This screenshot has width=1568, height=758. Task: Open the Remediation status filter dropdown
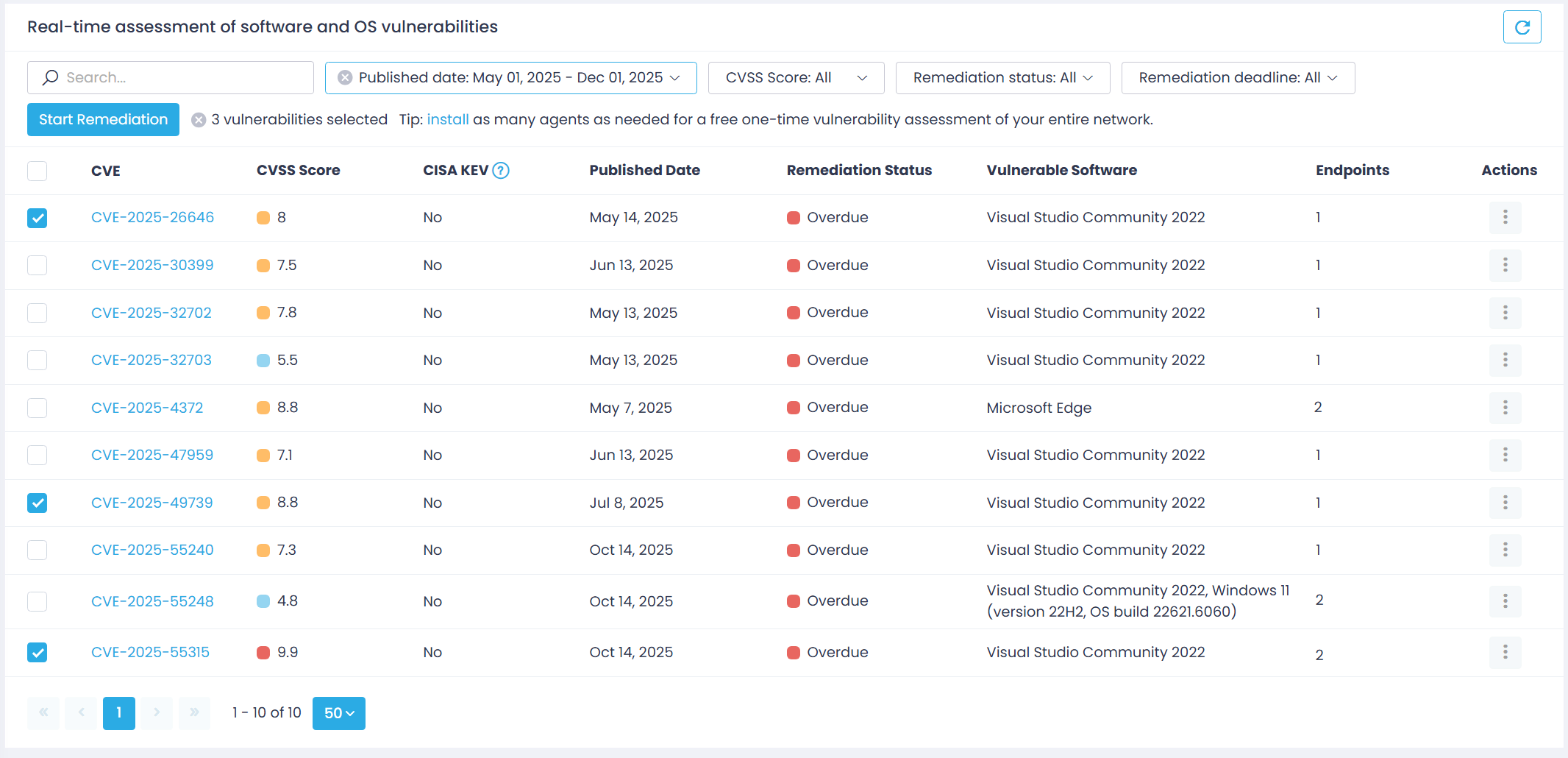tap(1002, 77)
